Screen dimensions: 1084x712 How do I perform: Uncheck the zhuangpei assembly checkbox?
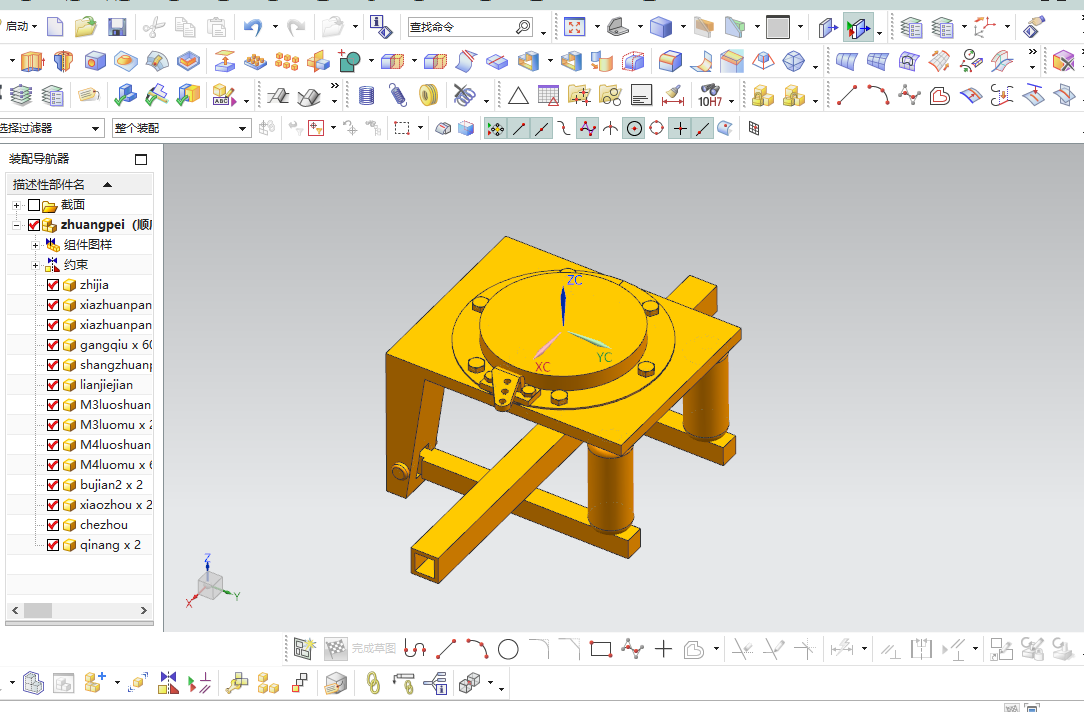point(34,225)
